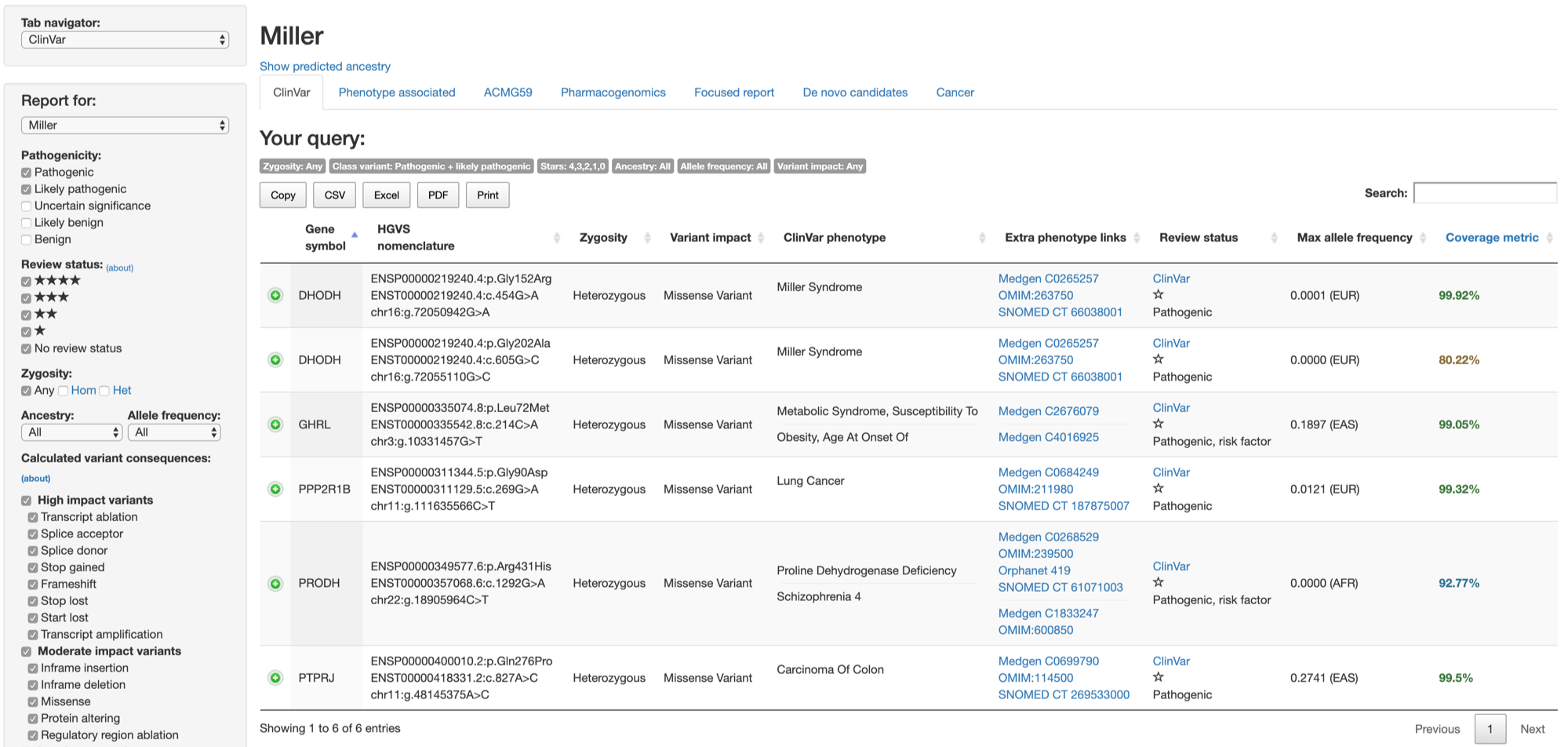The width and height of the screenshot is (1568, 747).
Task: Export table to Excel
Action: 387,195
